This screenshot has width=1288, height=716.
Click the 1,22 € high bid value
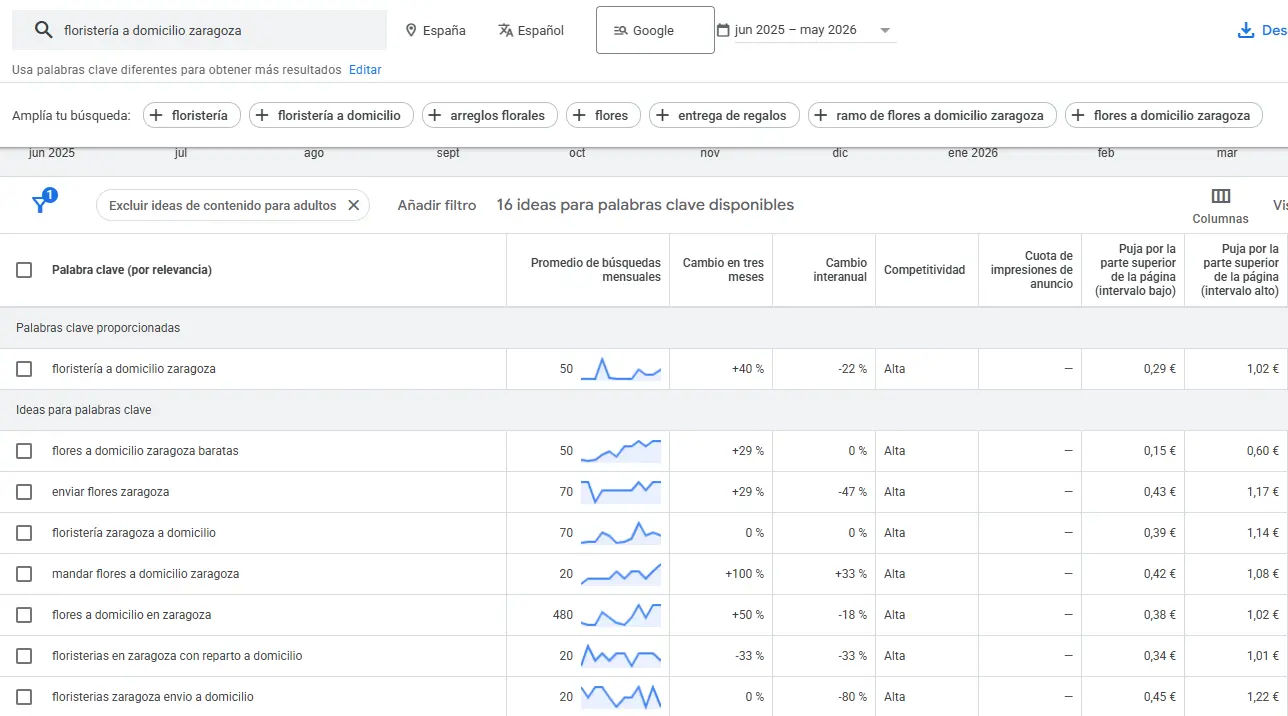point(1263,697)
